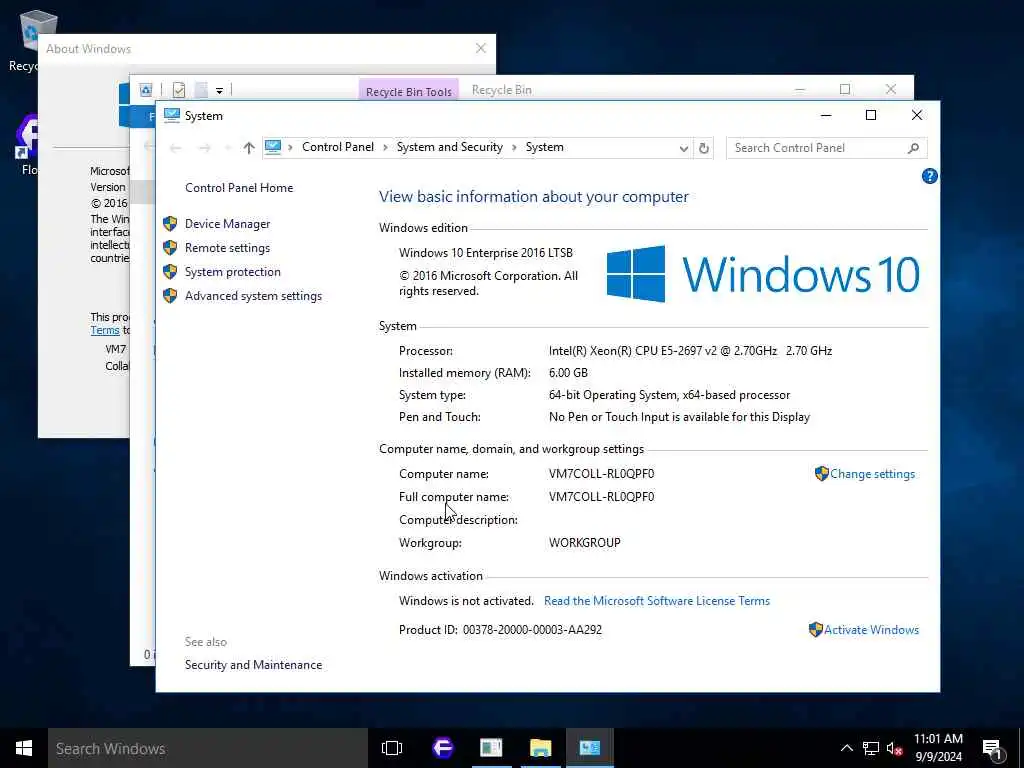Expand chevron after System and Security breadcrumb
The width and height of the screenshot is (1024, 768).
coord(514,148)
